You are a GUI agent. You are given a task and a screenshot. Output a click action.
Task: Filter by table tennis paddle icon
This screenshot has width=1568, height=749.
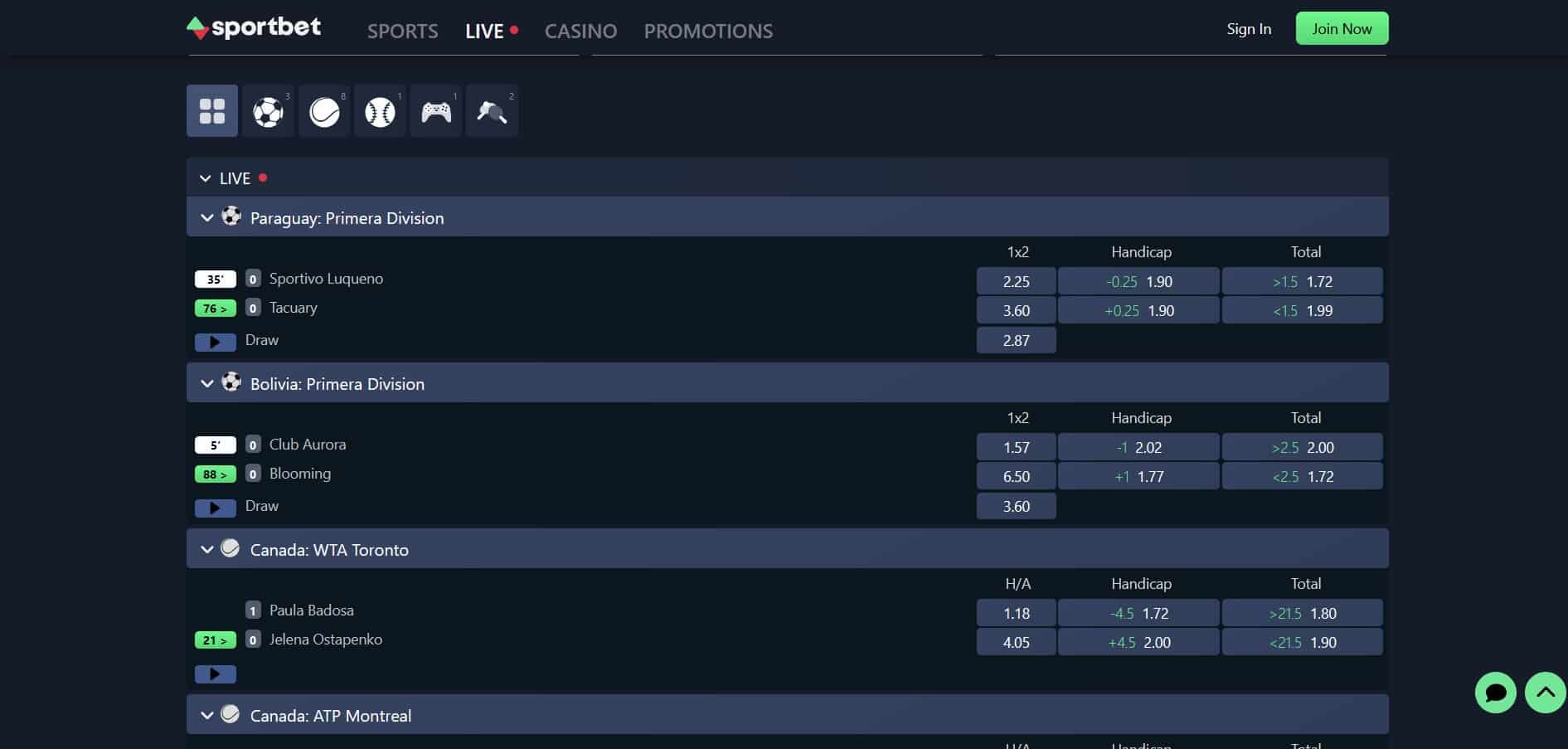pos(492,110)
